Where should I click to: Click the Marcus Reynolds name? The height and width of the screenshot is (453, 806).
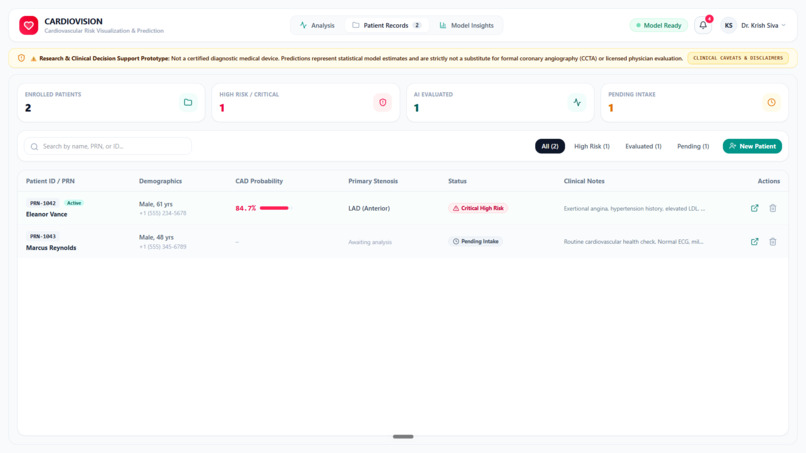pyautogui.click(x=51, y=248)
